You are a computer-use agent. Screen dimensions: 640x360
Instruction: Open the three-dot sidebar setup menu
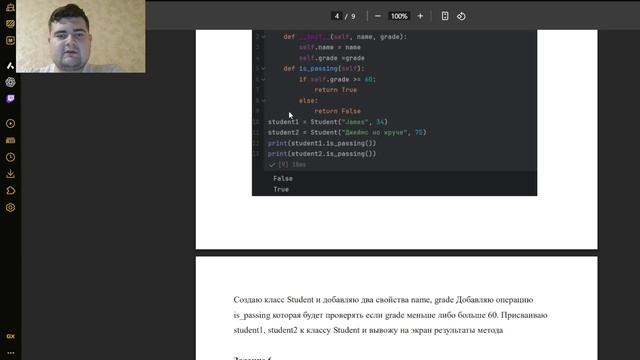(x=11, y=353)
